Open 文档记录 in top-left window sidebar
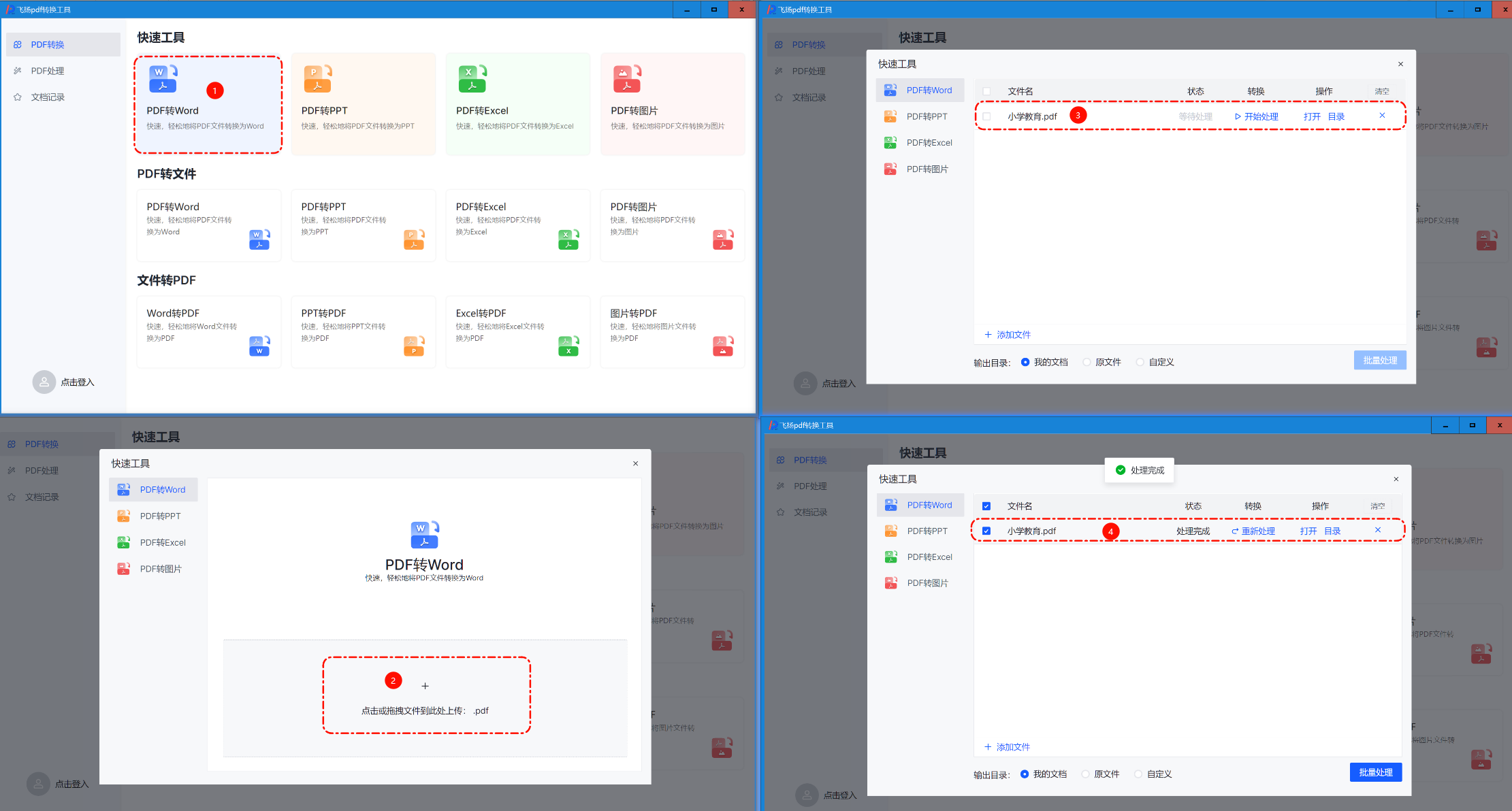 pyautogui.click(x=63, y=97)
